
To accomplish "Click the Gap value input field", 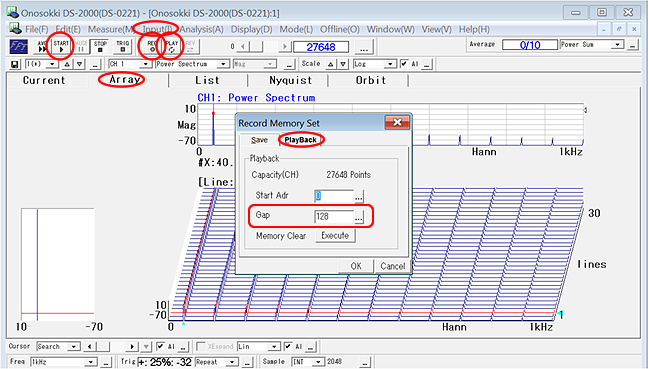I will pyautogui.click(x=334, y=216).
